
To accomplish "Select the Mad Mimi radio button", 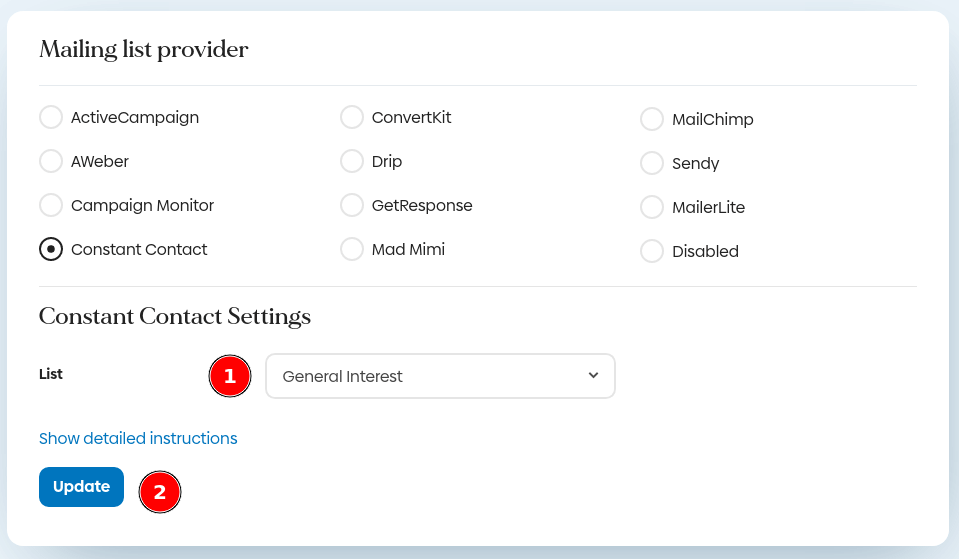I will pos(352,250).
